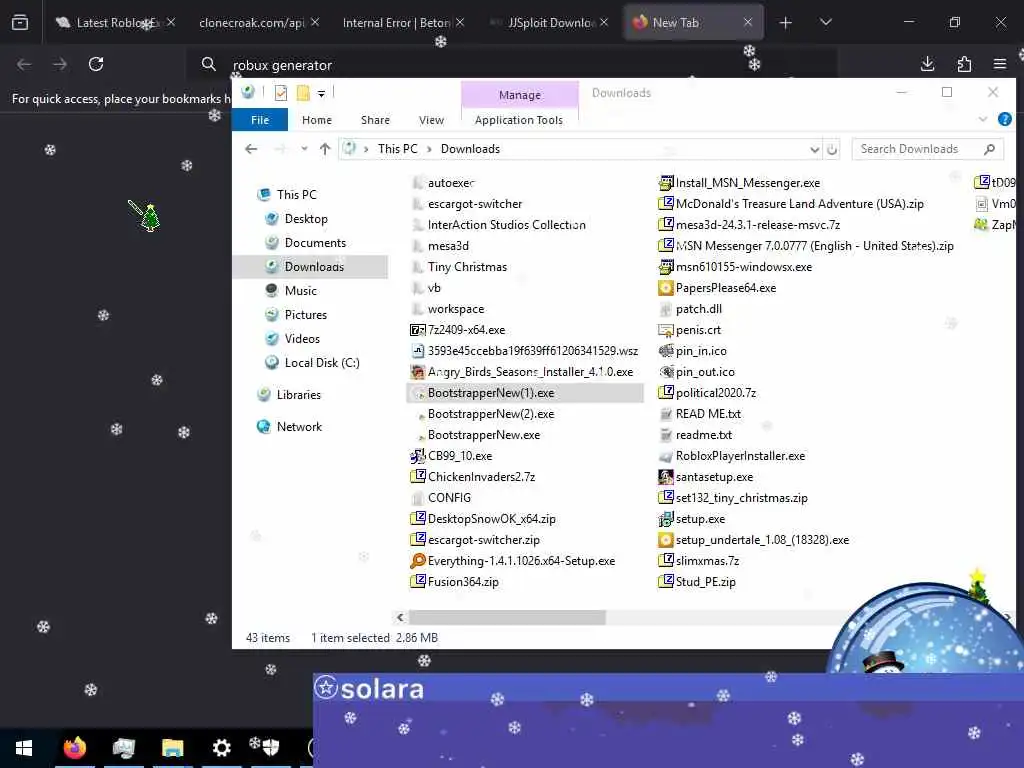Open browser extensions puzzle icon
Screen dimensions: 1024x768
[964, 64]
